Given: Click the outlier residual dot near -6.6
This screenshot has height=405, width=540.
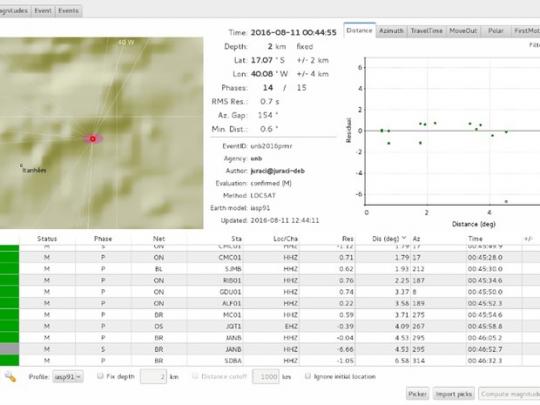Looking at the screenshot, I should [506, 201].
